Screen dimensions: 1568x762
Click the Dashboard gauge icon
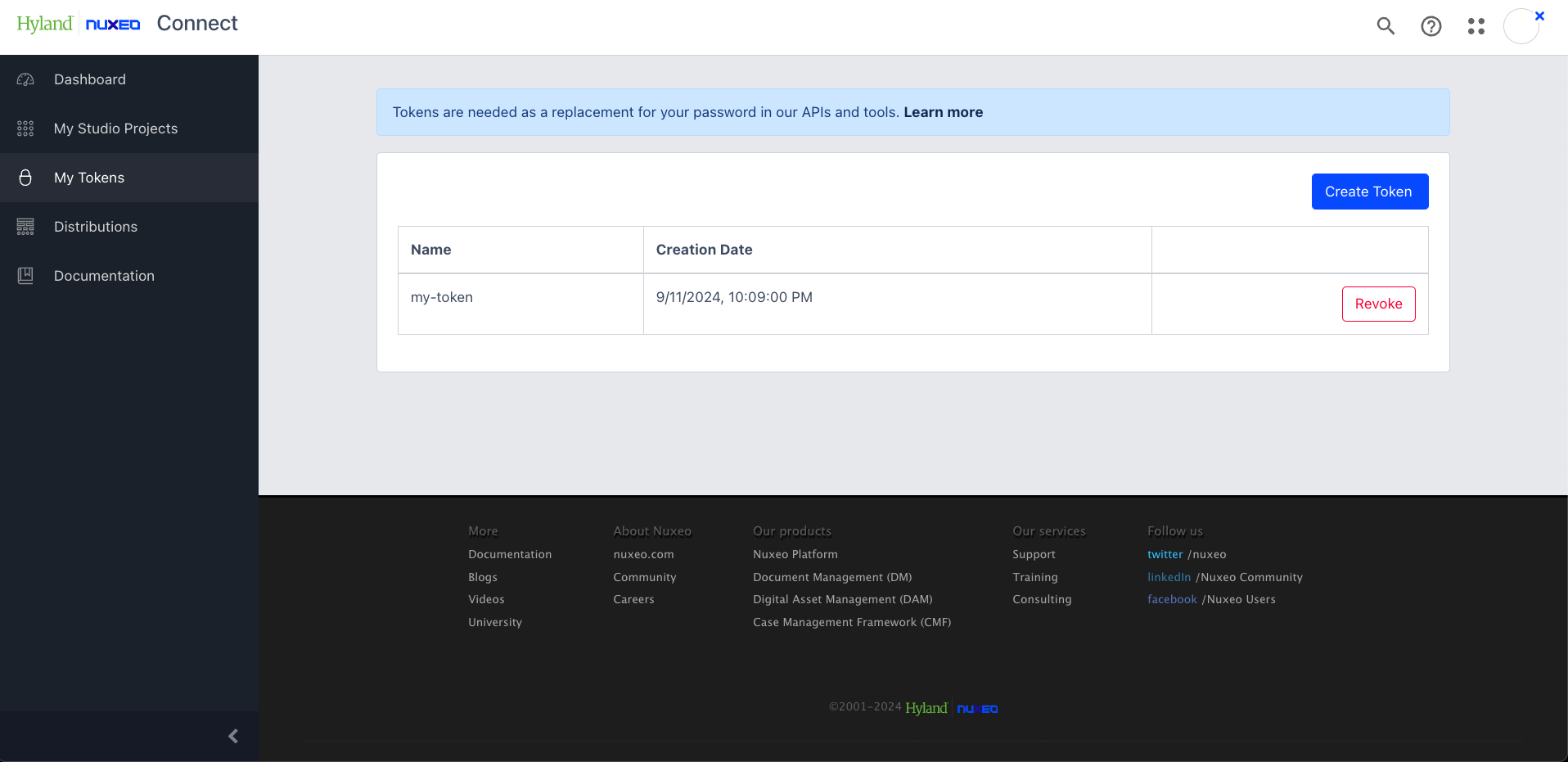(25, 79)
